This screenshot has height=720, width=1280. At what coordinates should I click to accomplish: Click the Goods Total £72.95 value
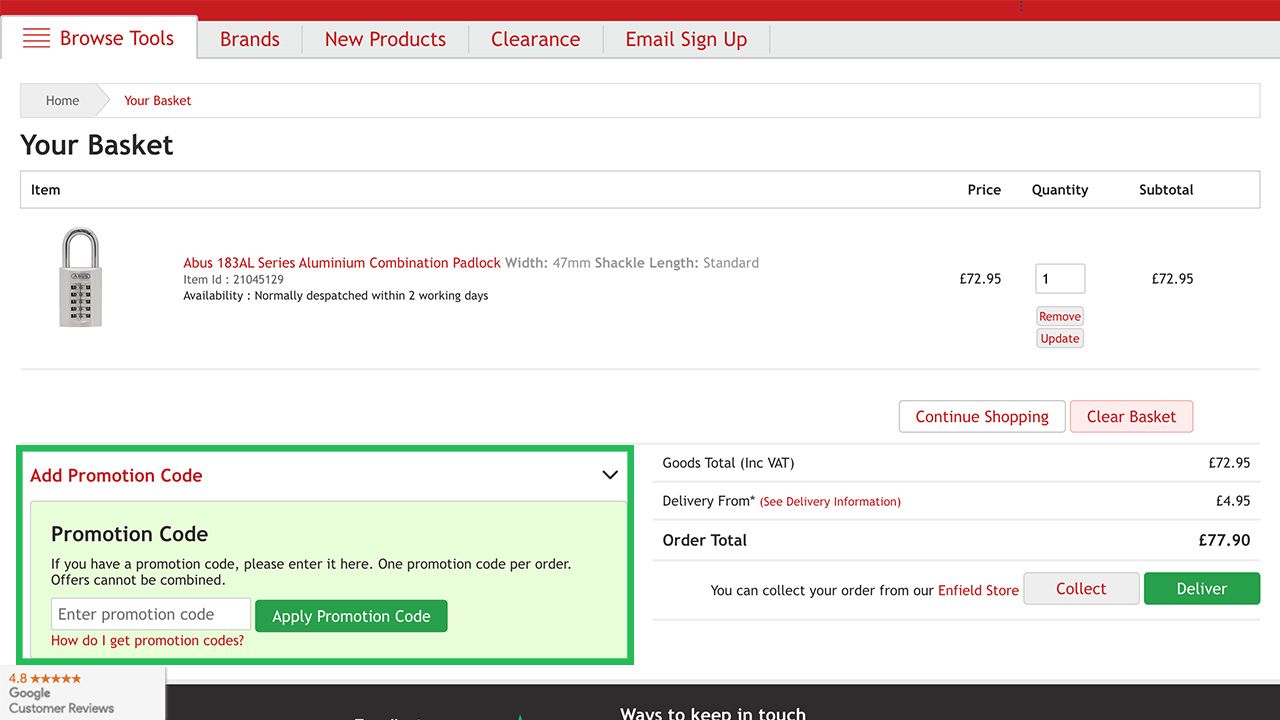point(1229,463)
